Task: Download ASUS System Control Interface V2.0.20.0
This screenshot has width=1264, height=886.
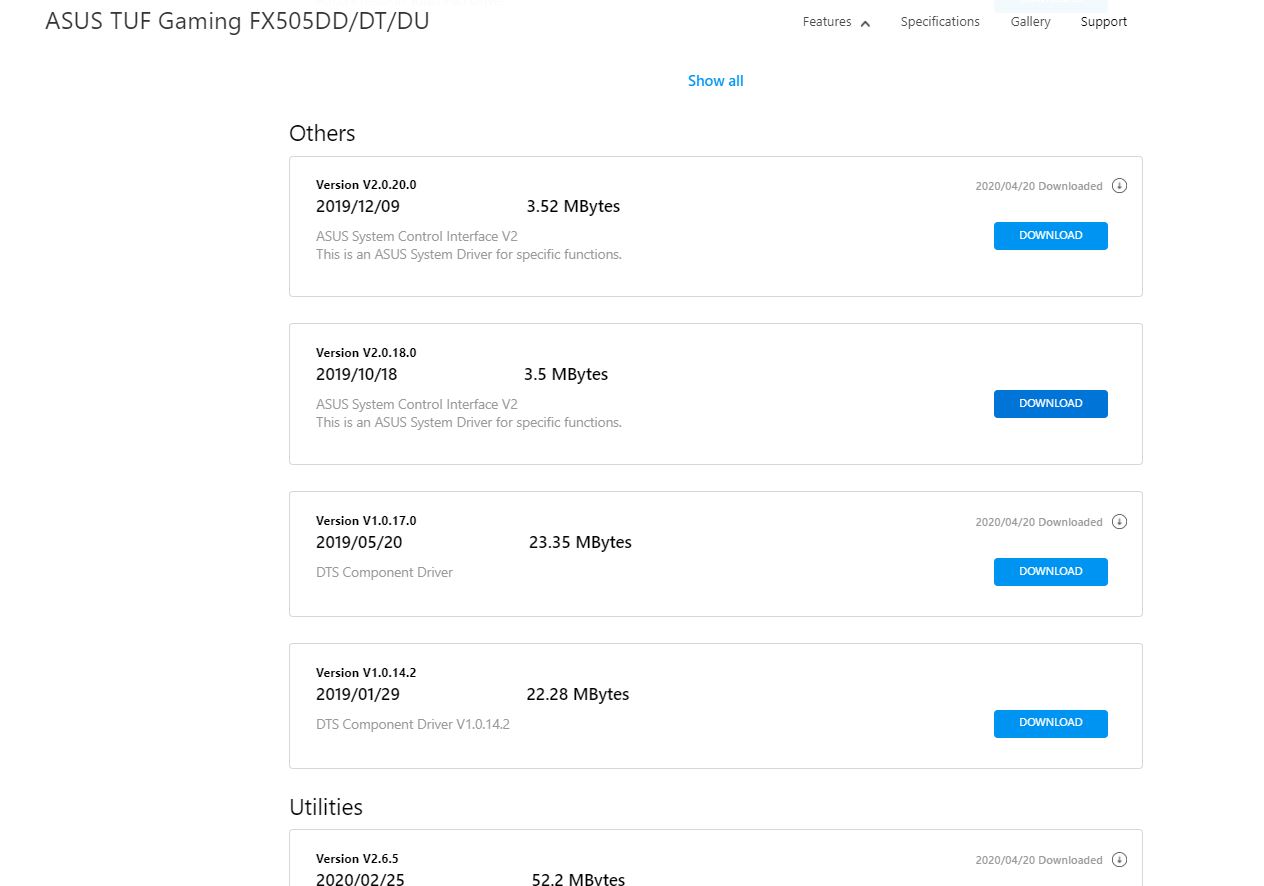Action: [1050, 236]
